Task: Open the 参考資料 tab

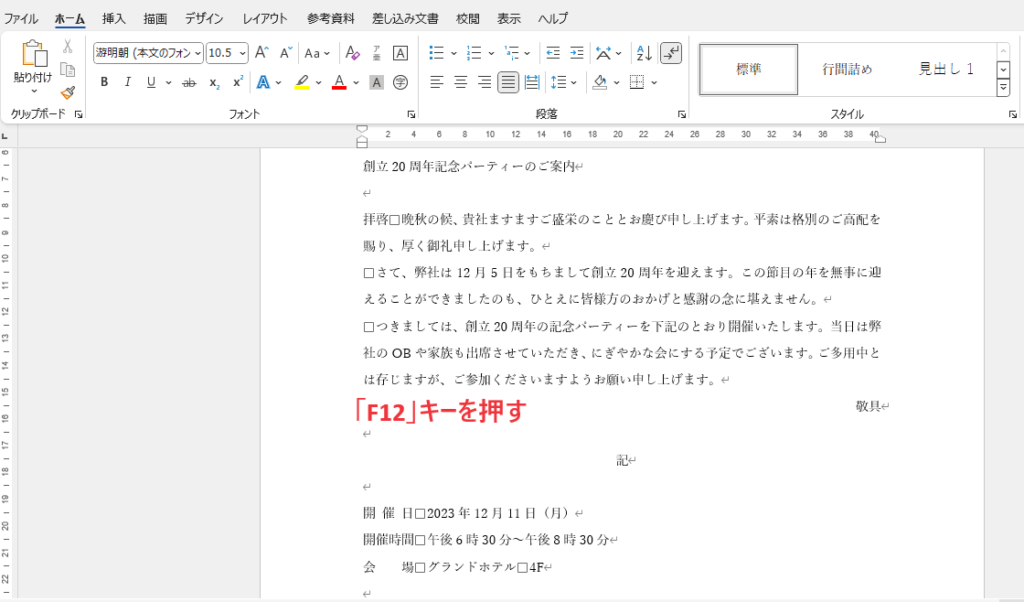Action: (x=330, y=19)
